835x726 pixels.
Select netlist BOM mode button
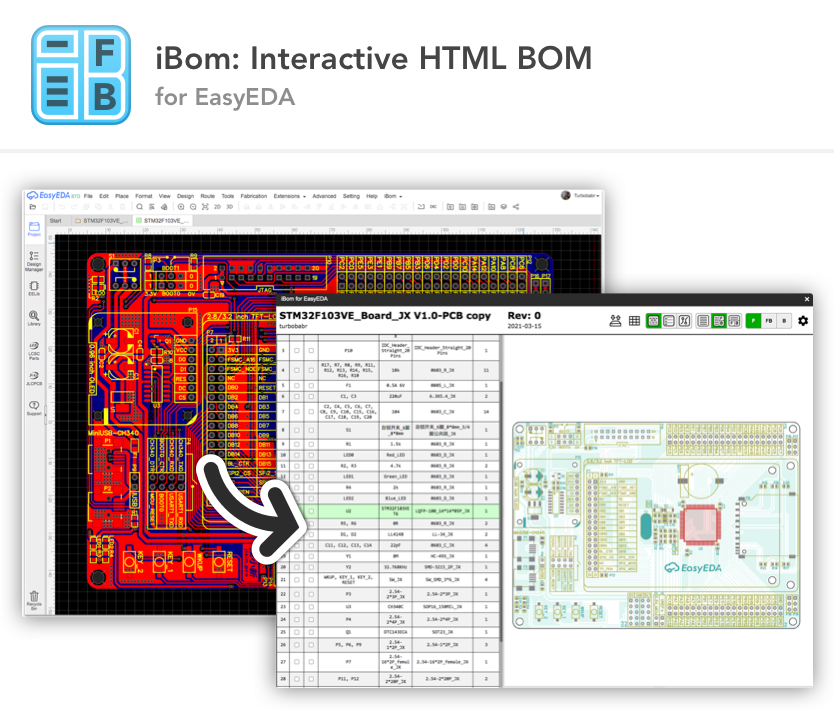[684, 321]
